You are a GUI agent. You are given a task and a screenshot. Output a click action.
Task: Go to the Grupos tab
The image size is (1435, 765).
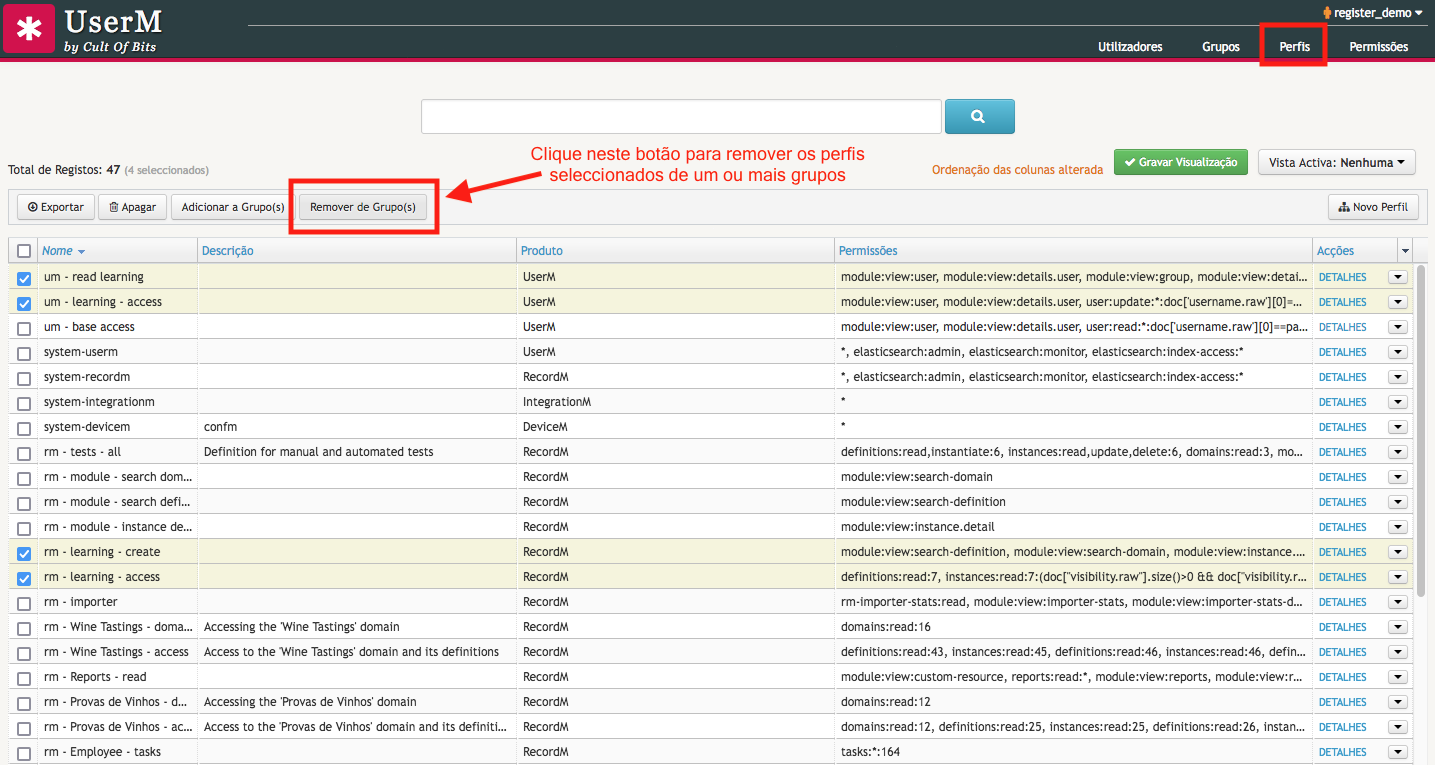1221,47
